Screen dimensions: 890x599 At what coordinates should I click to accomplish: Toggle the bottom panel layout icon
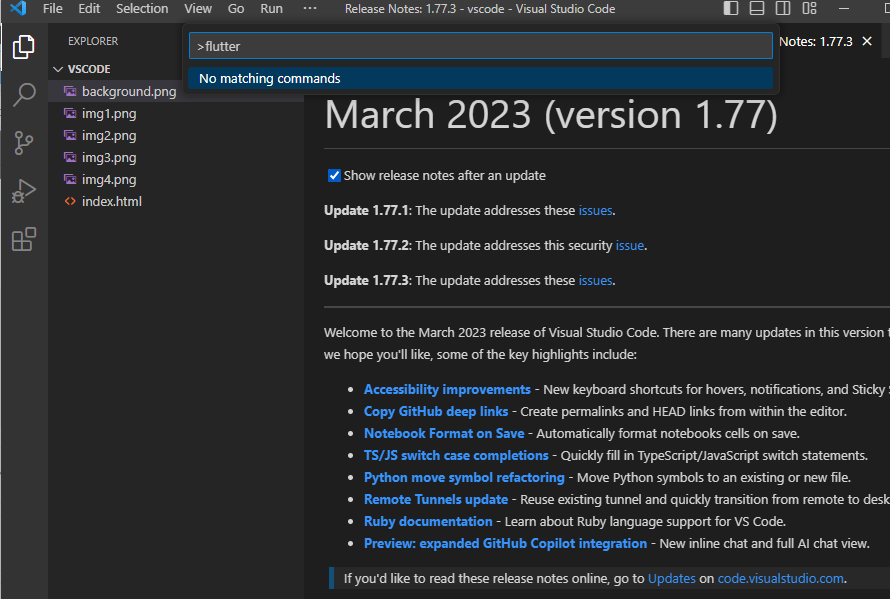[757, 9]
